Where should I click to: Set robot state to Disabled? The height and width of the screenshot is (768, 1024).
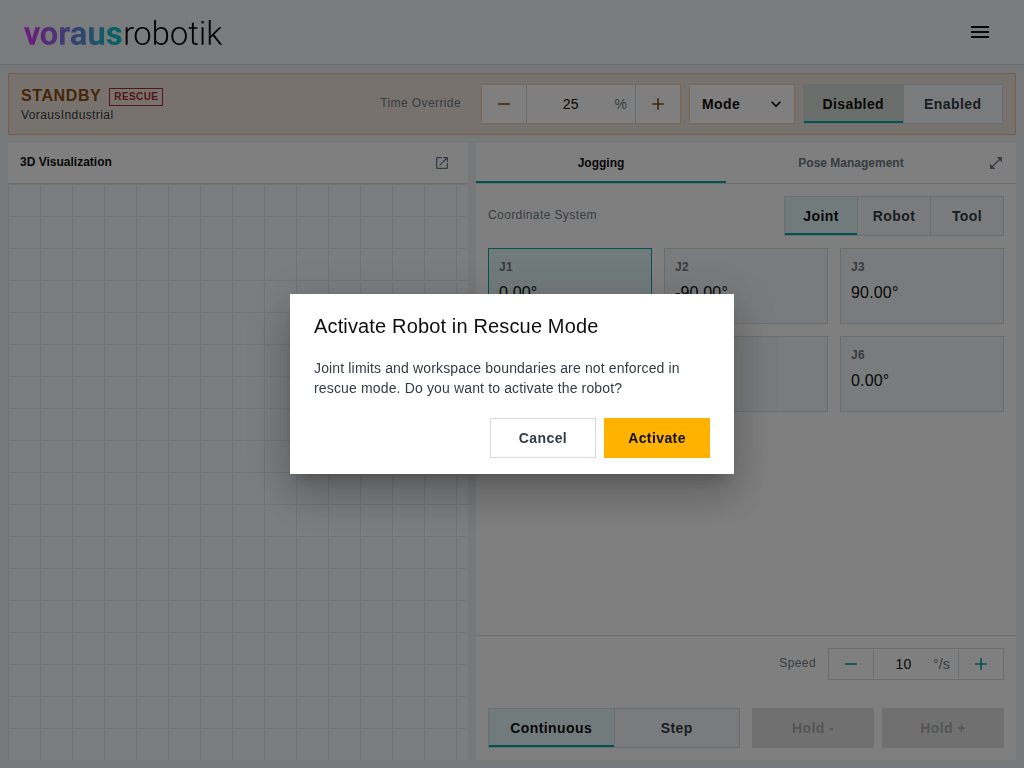click(853, 104)
